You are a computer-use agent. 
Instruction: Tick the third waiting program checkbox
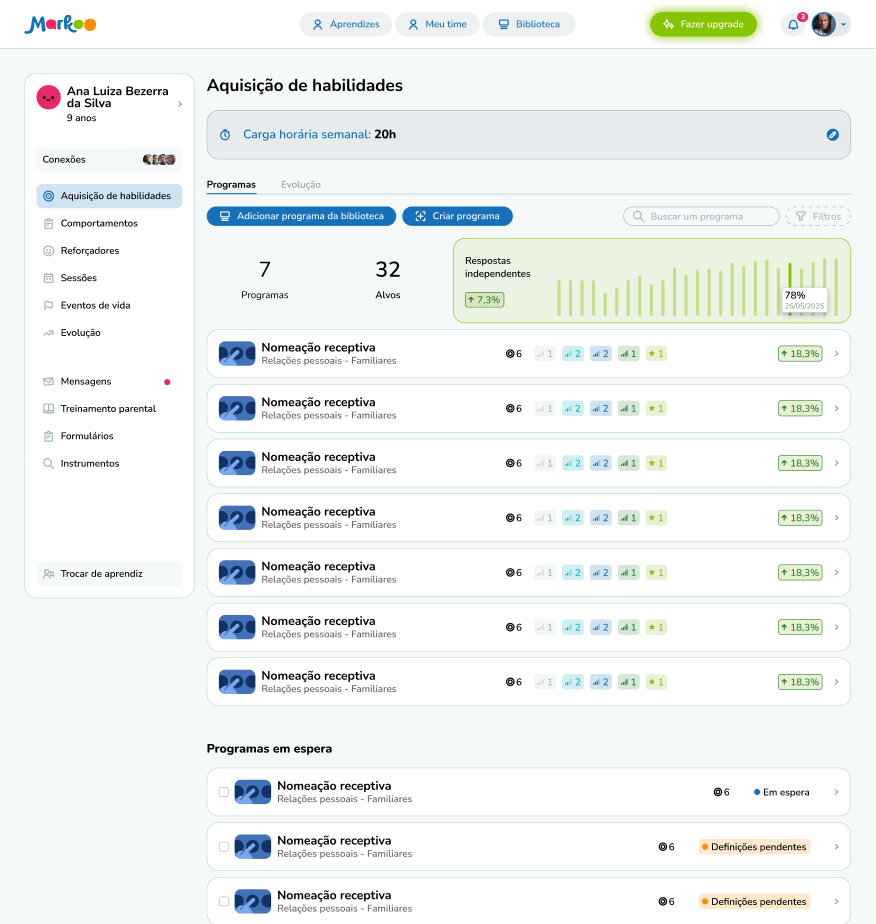(224, 901)
